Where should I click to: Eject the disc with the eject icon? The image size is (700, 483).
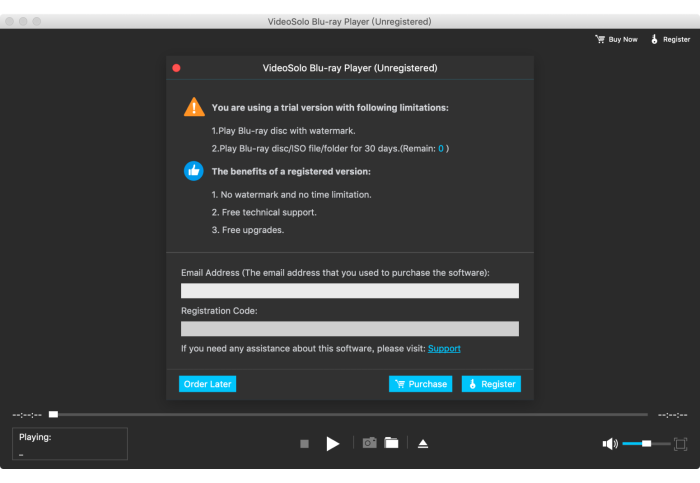423,443
